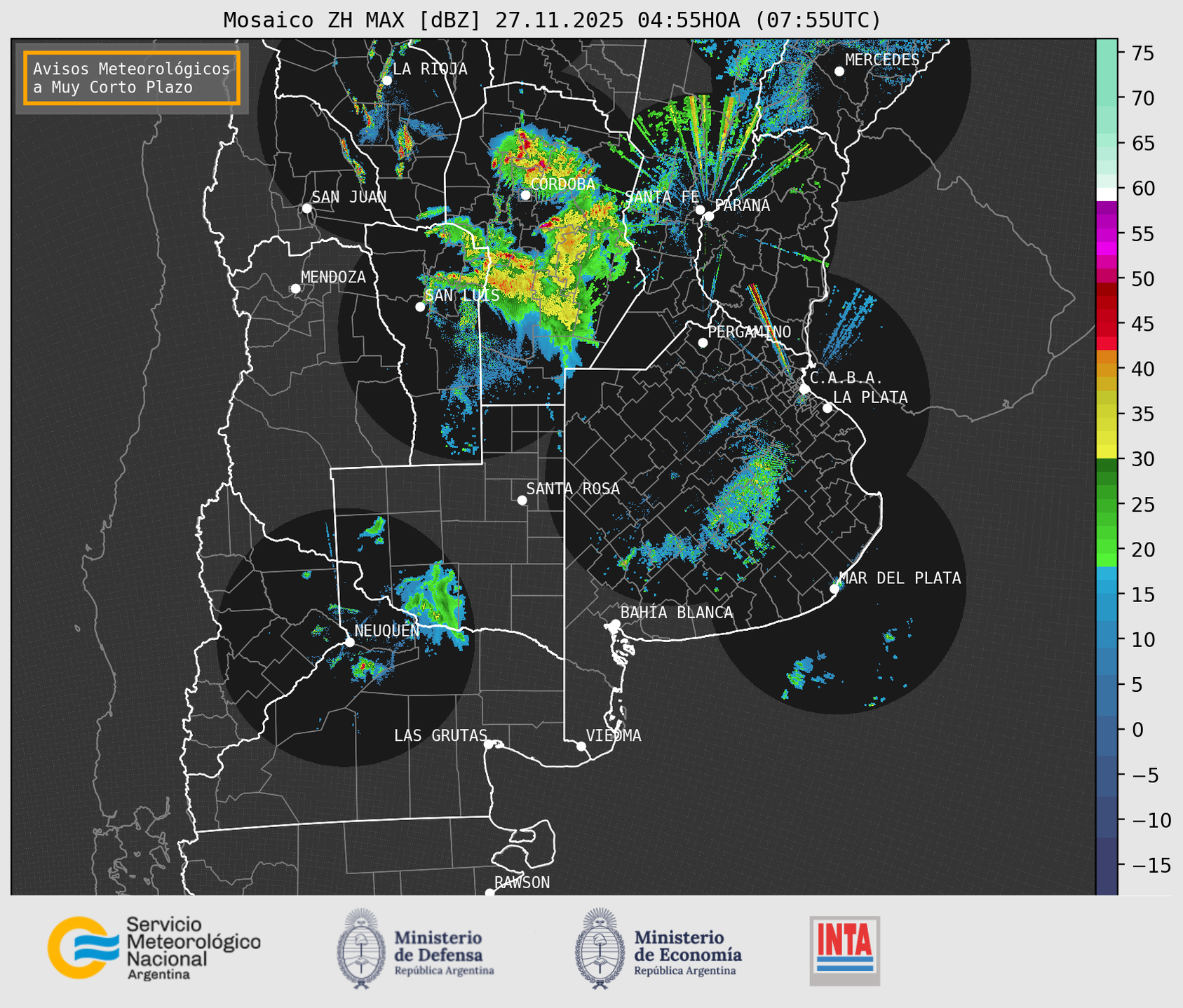Screen dimensions: 1183x1008
Task: Click the Mar del Plata marker dot
Action: (x=834, y=589)
